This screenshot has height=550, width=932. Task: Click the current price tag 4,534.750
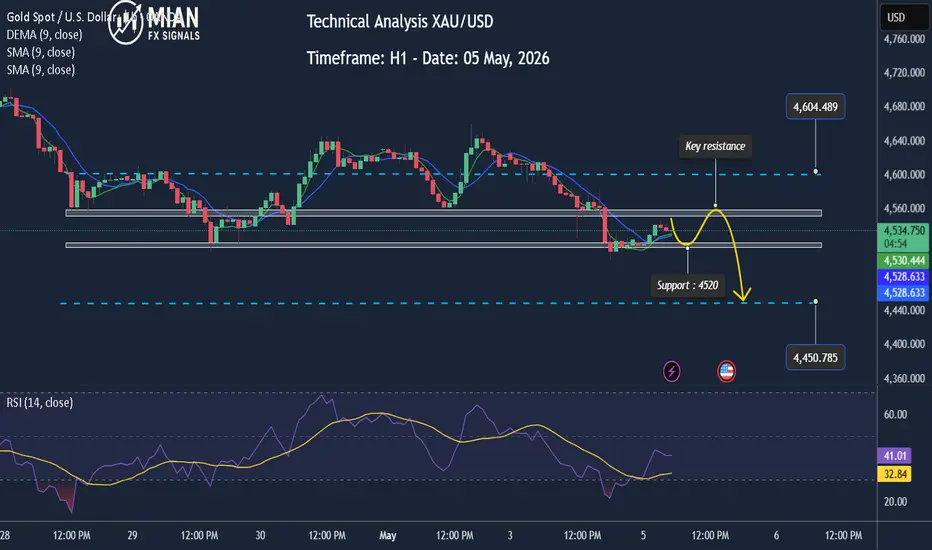[904, 237]
